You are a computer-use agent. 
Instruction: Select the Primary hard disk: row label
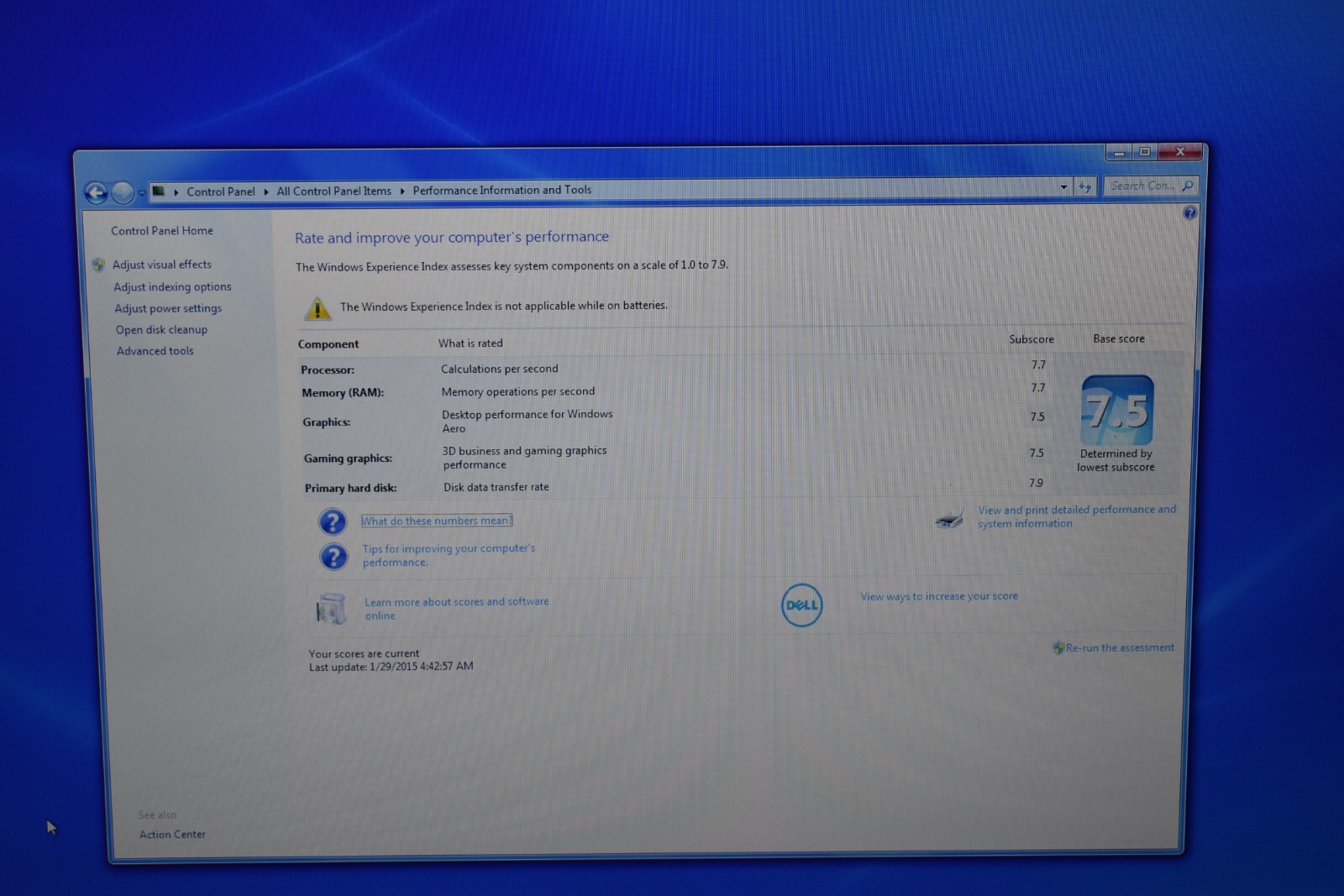point(350,488)
